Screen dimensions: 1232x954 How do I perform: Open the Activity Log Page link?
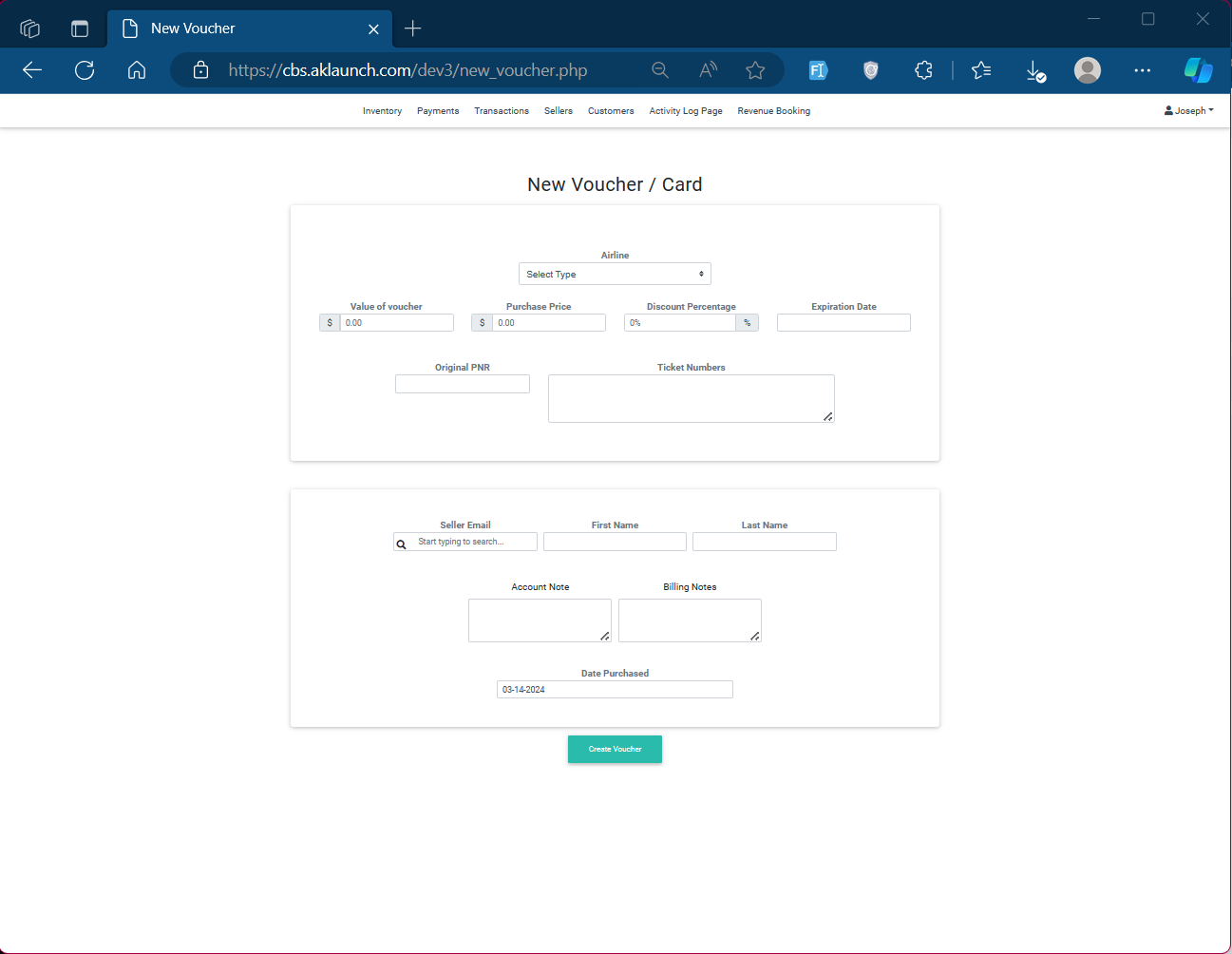click(x=685, y=111)
